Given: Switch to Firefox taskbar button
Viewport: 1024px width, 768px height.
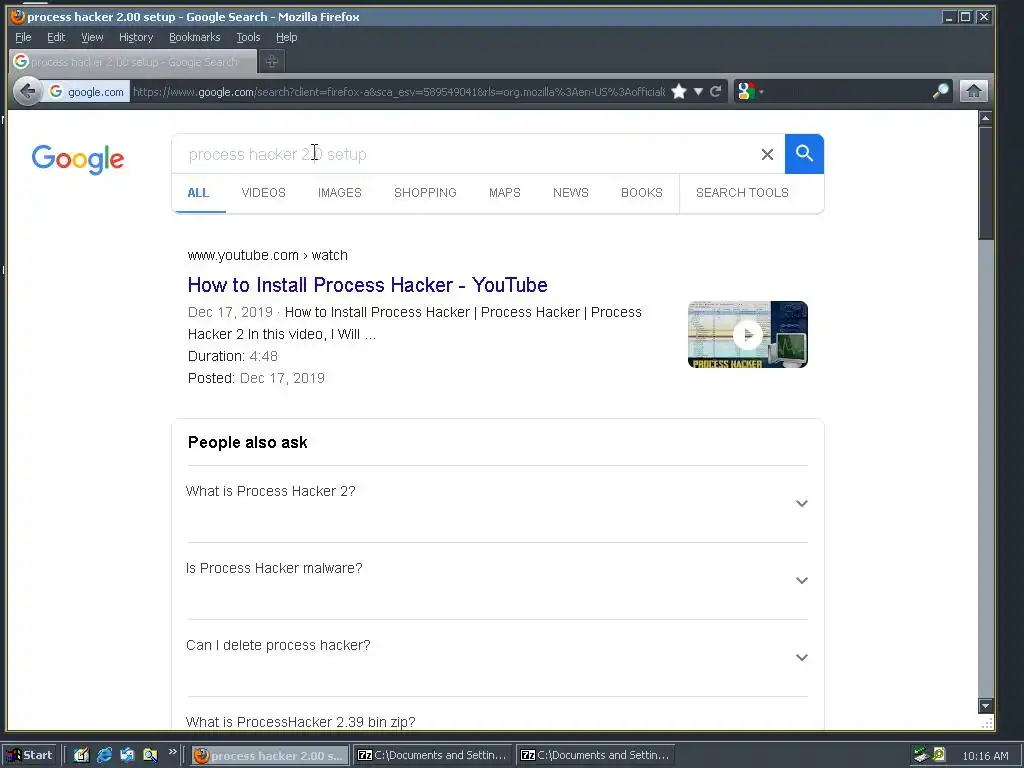Looking at the screenshot, I should point(270,755).
